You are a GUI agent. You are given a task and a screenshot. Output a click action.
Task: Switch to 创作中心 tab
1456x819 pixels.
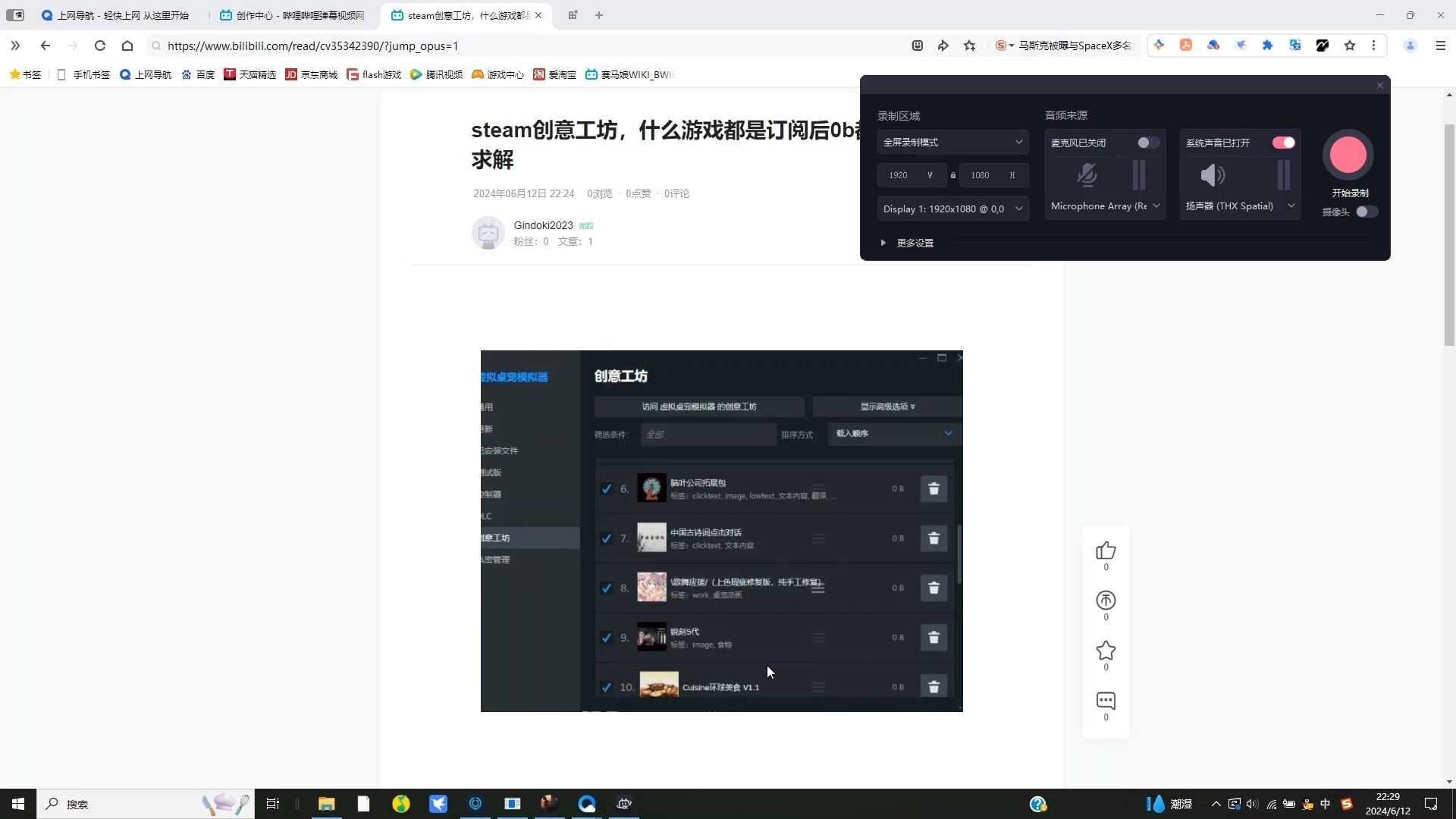coord(293,15)
